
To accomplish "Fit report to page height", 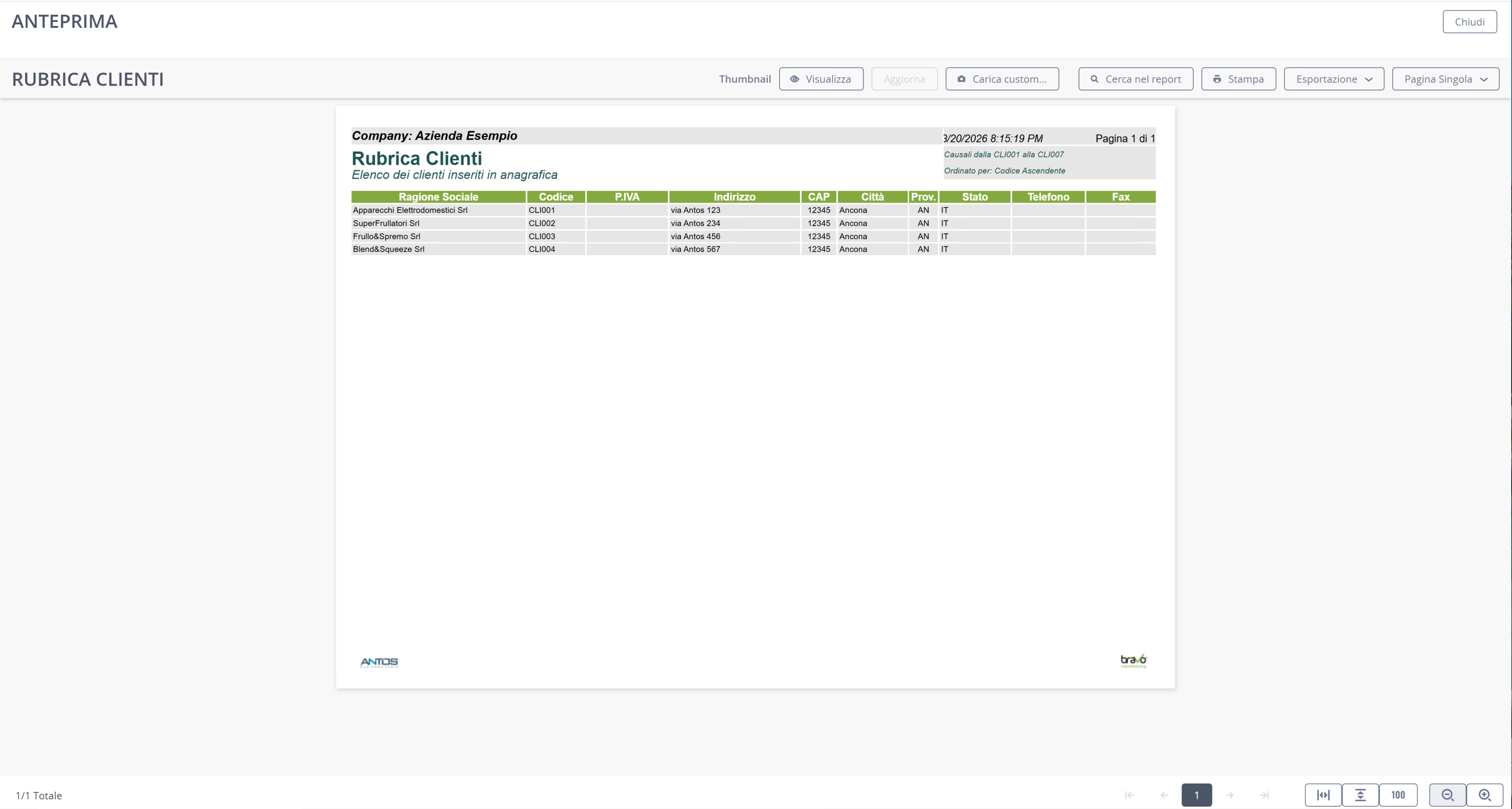I will [x=1360, y=795].
